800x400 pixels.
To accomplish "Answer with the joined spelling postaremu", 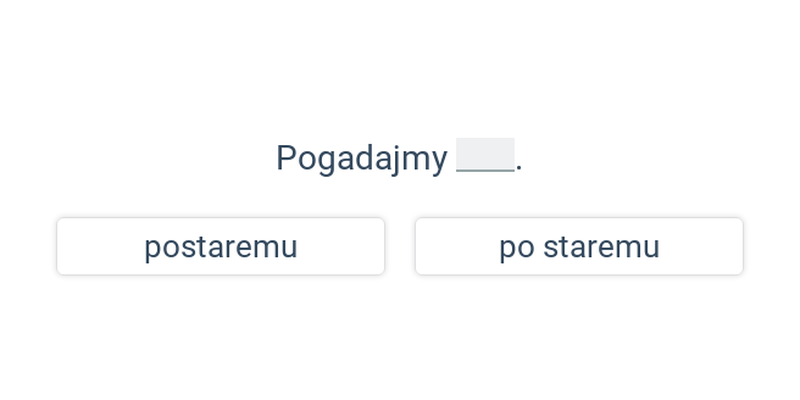I will (x=220, y=246).
